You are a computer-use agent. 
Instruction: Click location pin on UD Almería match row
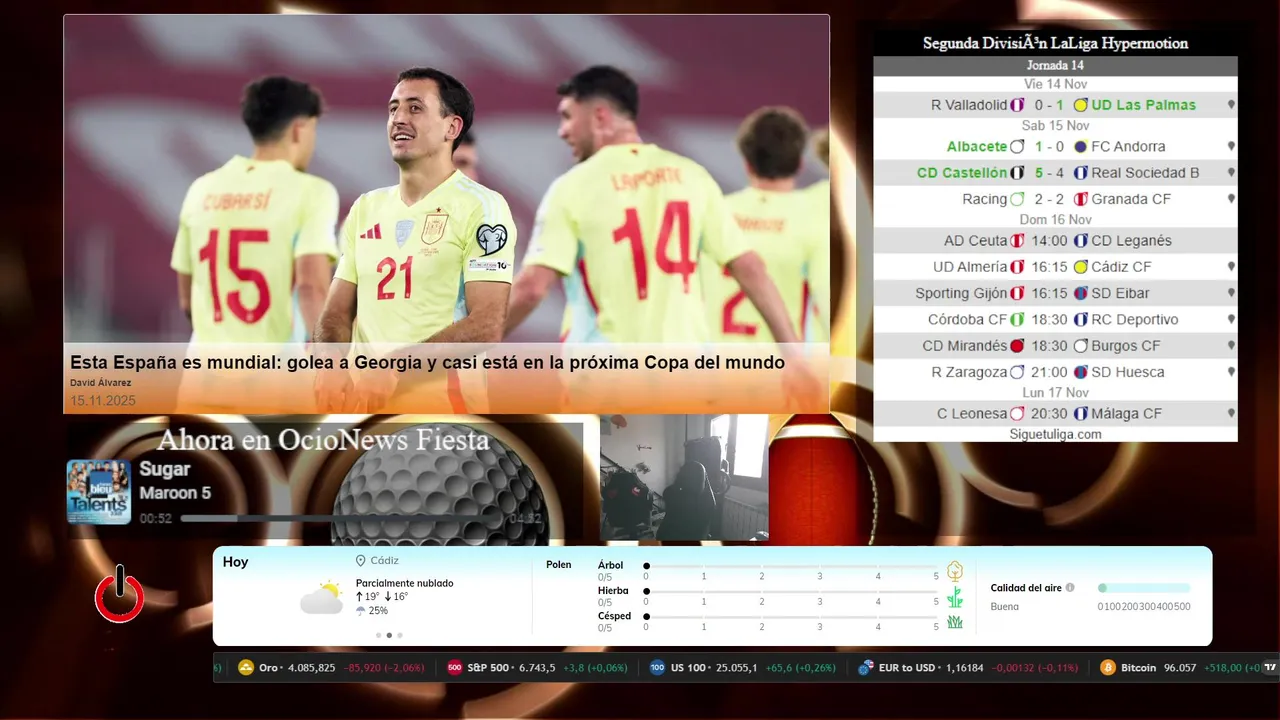1231,267
